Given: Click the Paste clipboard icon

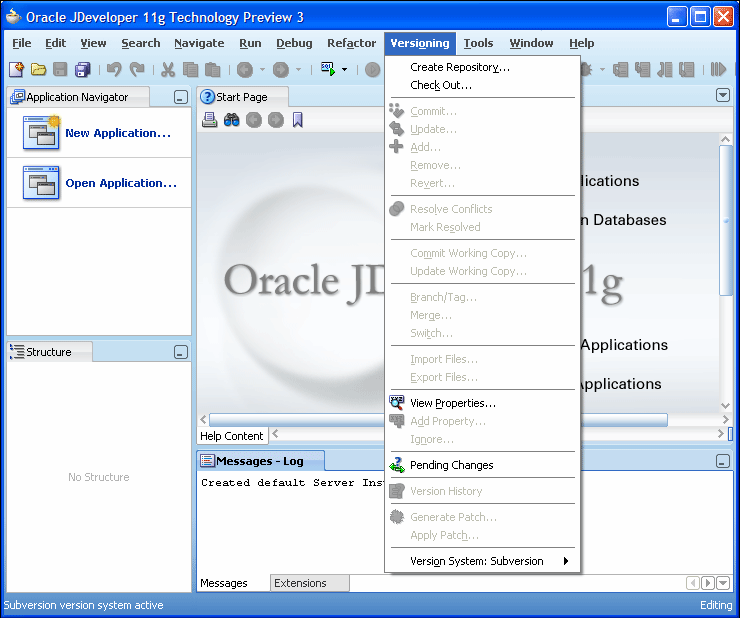Looking at the screenshot, I should coord(213,69).
